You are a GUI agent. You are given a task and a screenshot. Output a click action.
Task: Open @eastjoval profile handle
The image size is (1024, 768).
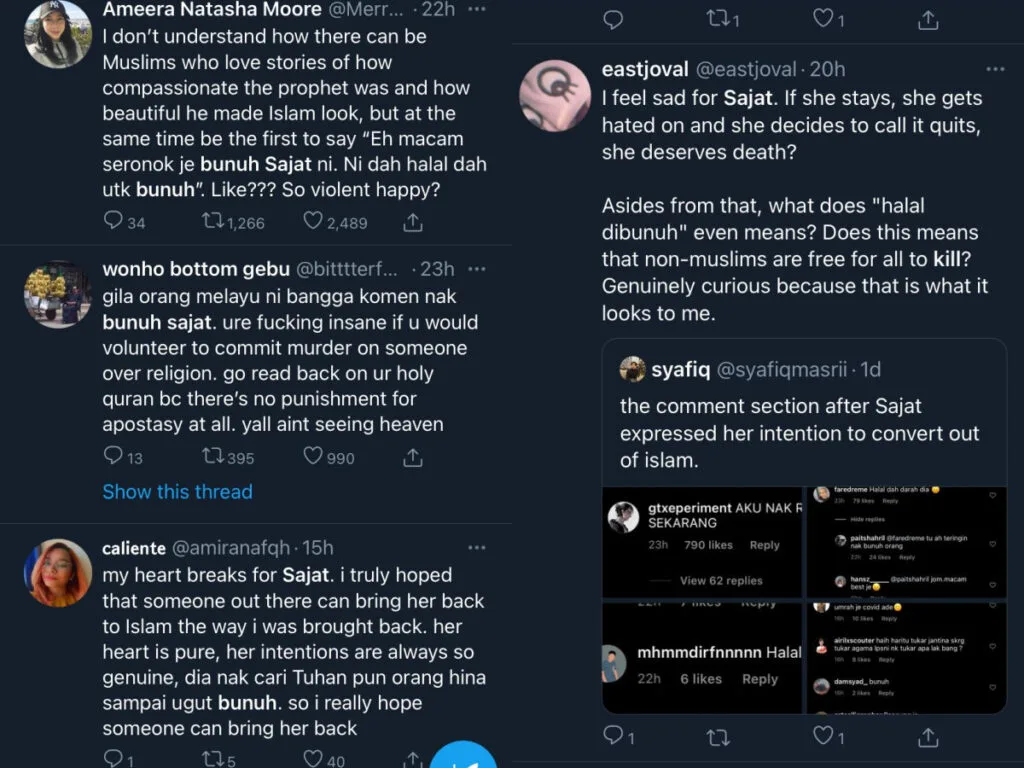coord(746,69)
